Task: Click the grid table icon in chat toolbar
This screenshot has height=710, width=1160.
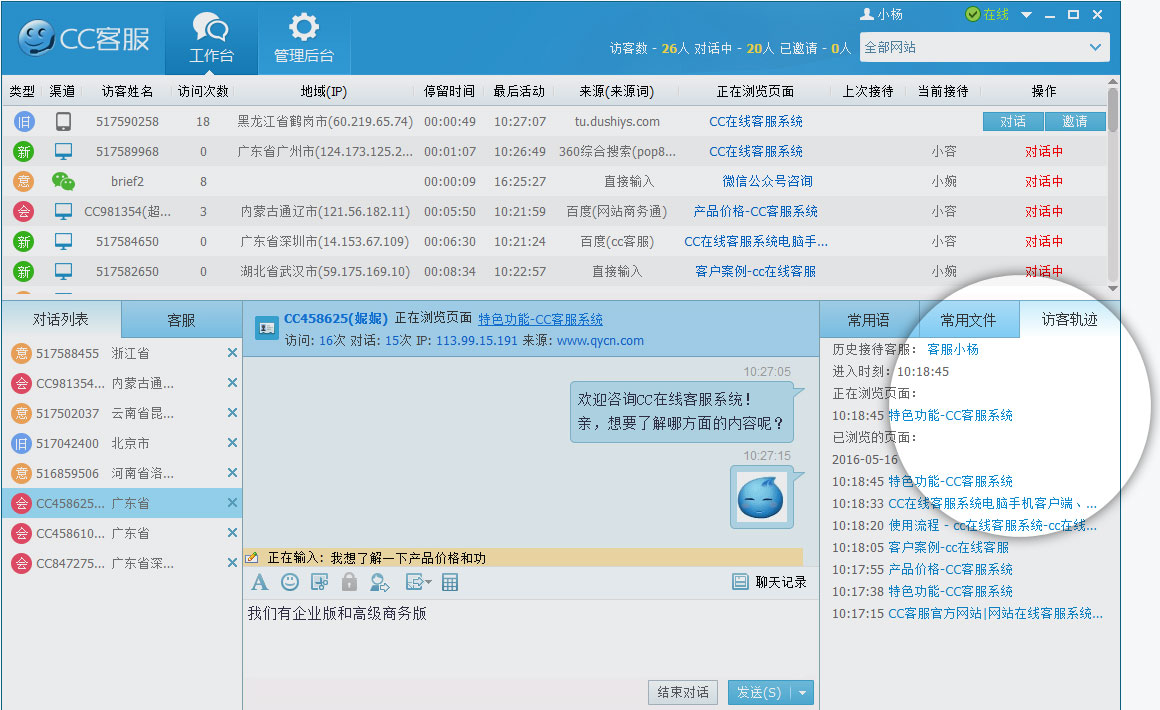Action: 450,582
